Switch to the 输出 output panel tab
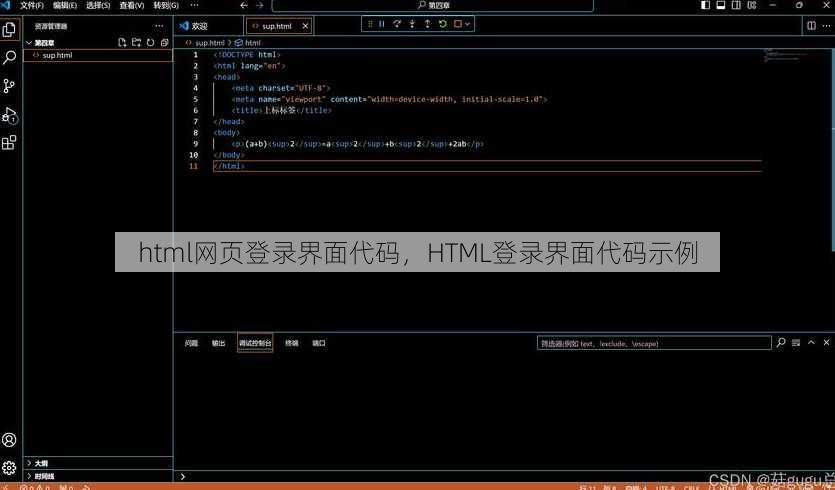This screenshot has height=490, width=835. click(x=218, y=344)
